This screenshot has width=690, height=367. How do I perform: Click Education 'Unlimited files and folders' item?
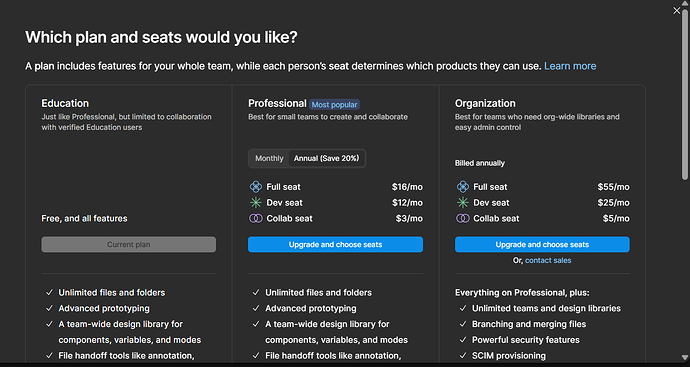coord(112,293)
